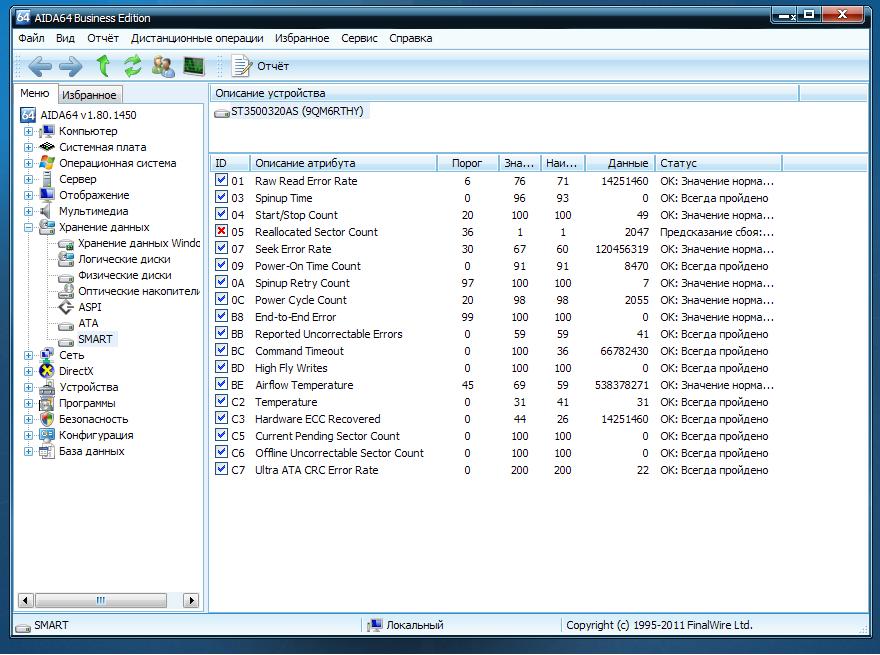Click the DirectX icon in tree

(x=46, y=371)
